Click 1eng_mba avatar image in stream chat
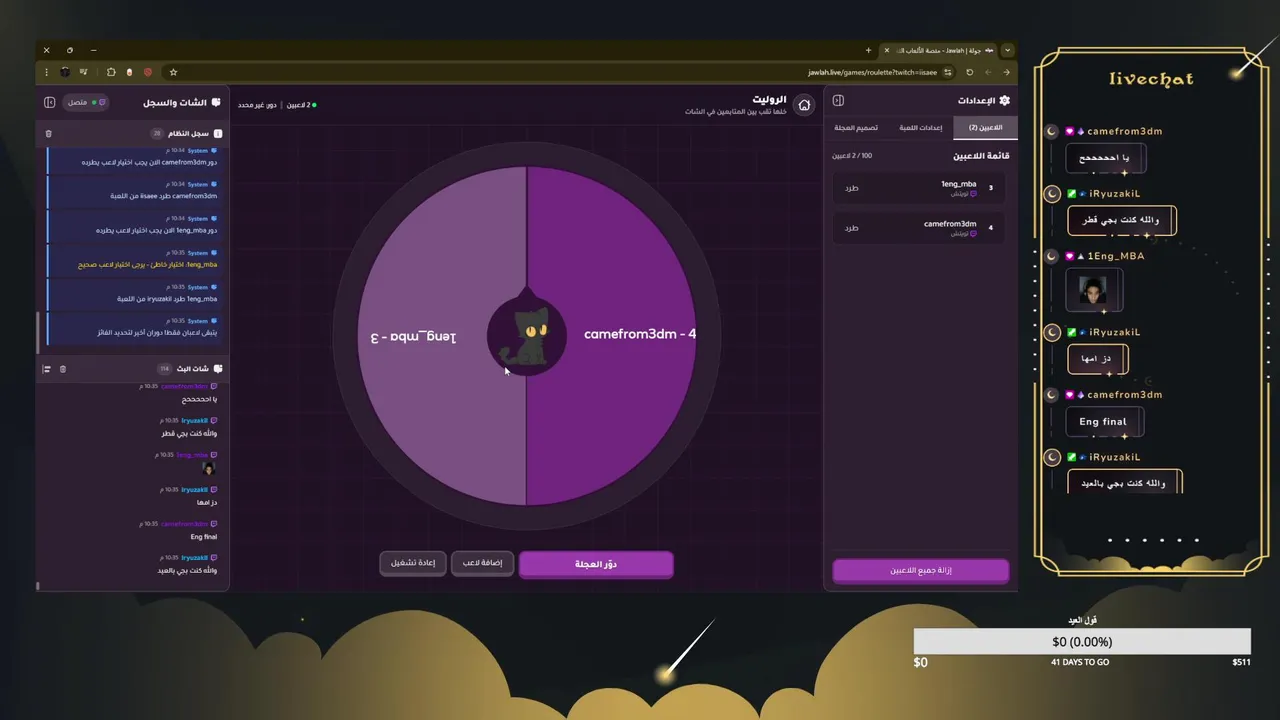The height and width of the screenshot is (720, 1280). [x=209, y=468]
